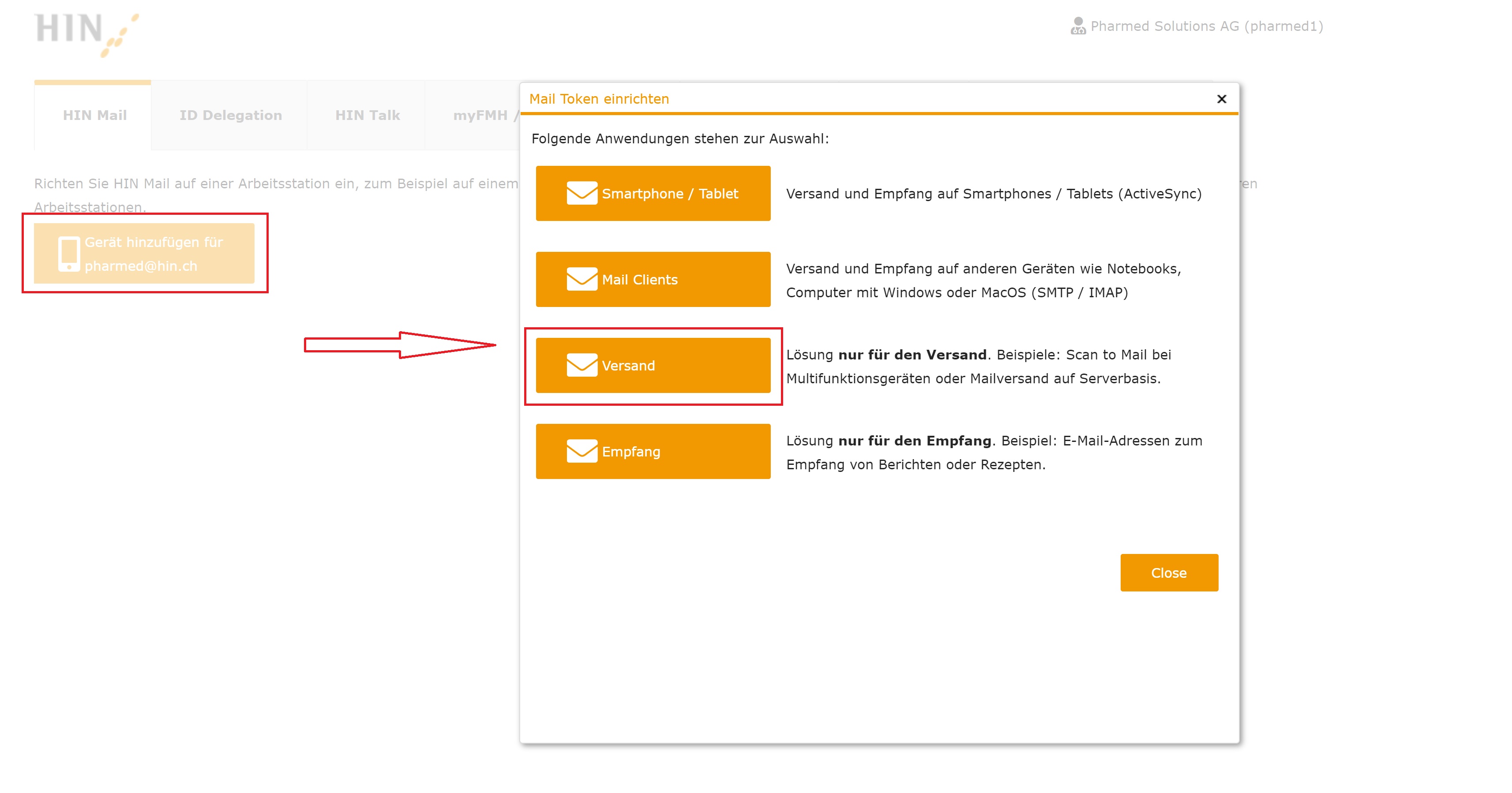Click the envelope icon on Smartphone / Tablet
1512x793 pixels.
[x=582, y=194]
